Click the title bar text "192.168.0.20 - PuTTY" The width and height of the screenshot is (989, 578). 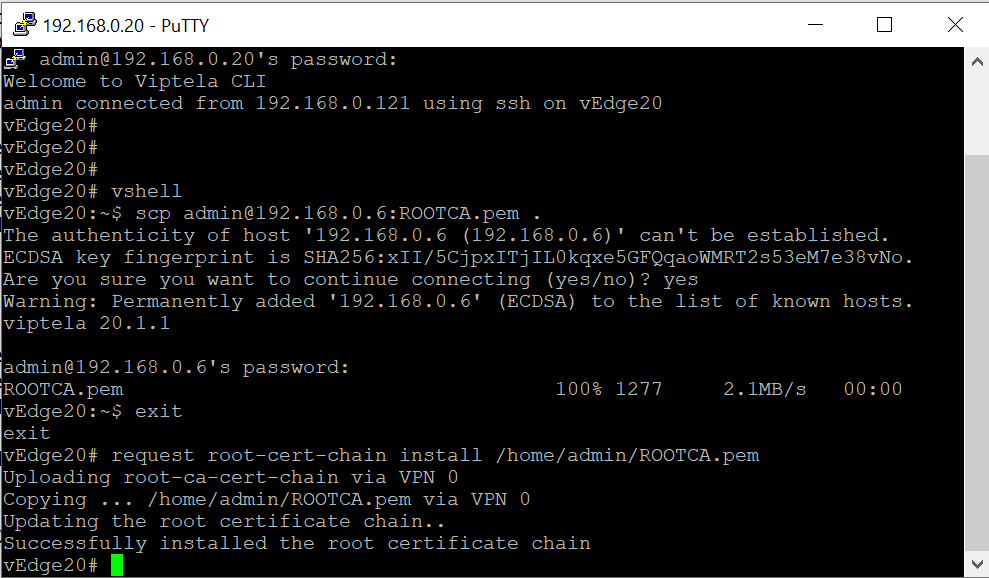(123, 25)
